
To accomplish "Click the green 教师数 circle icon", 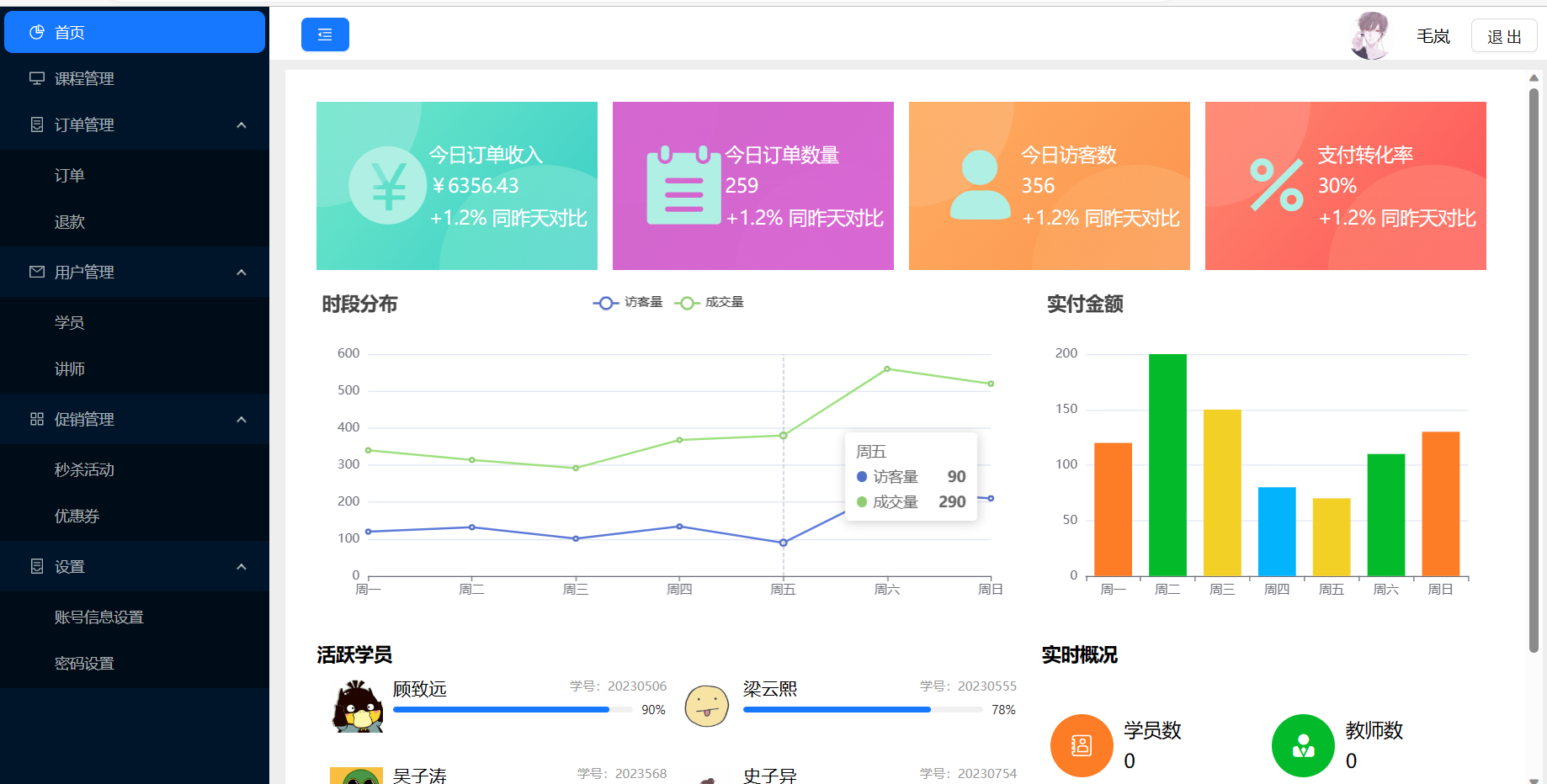I will pyautogui.click(x=1303, y=745).
